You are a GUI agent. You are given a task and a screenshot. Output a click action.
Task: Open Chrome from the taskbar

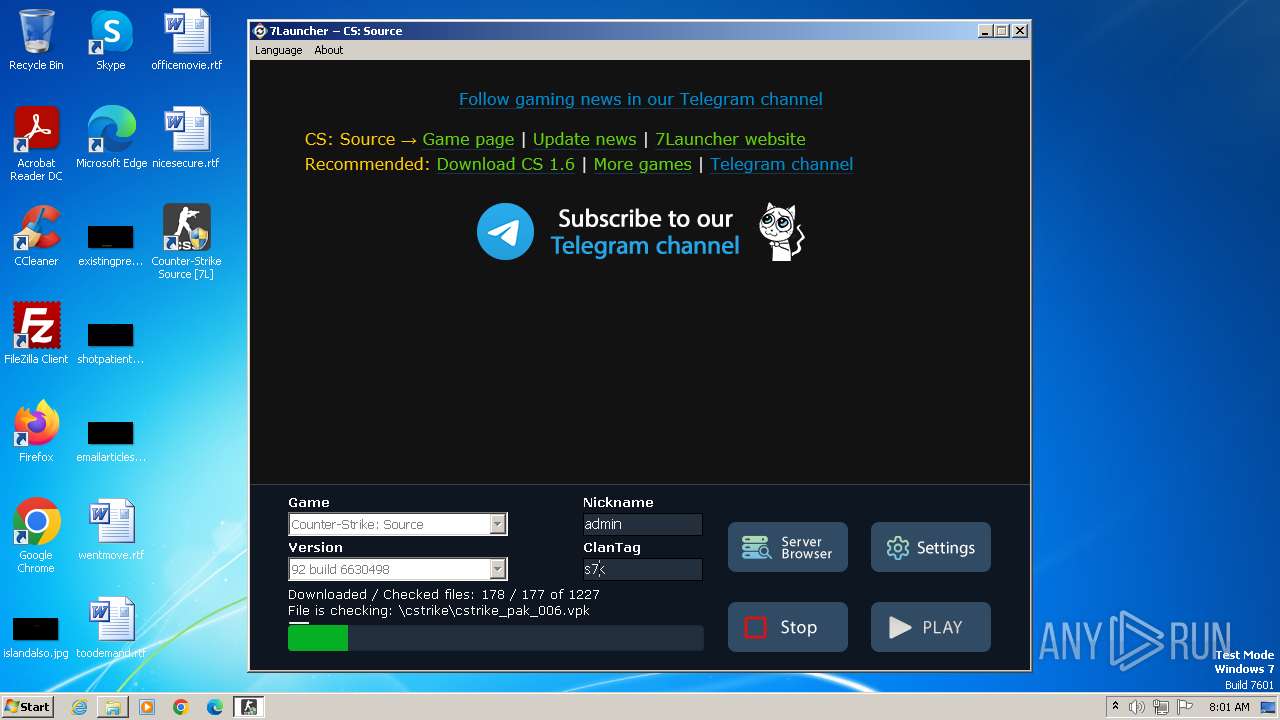pos(181,707)
